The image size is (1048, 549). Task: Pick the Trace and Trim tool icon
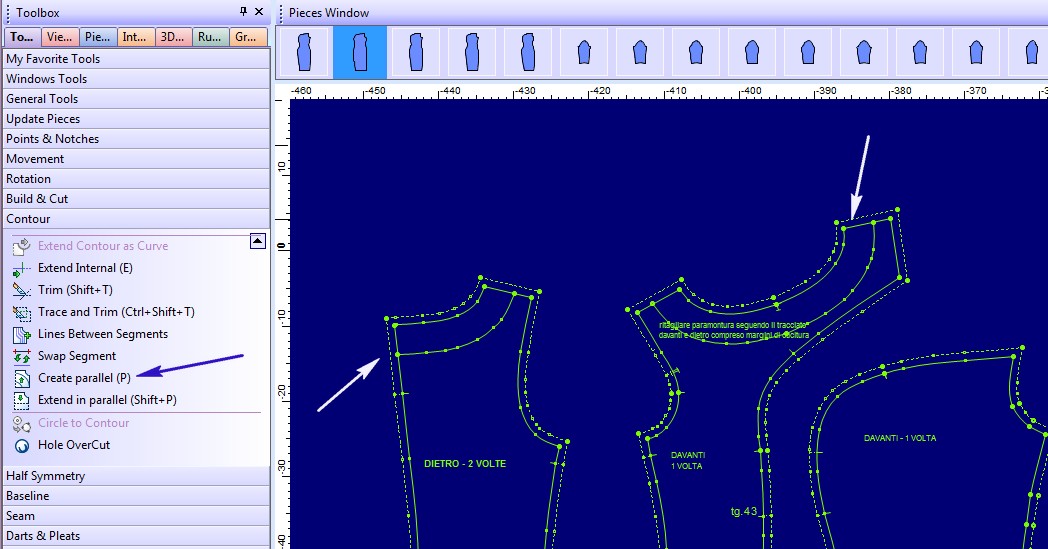point(21,312)
